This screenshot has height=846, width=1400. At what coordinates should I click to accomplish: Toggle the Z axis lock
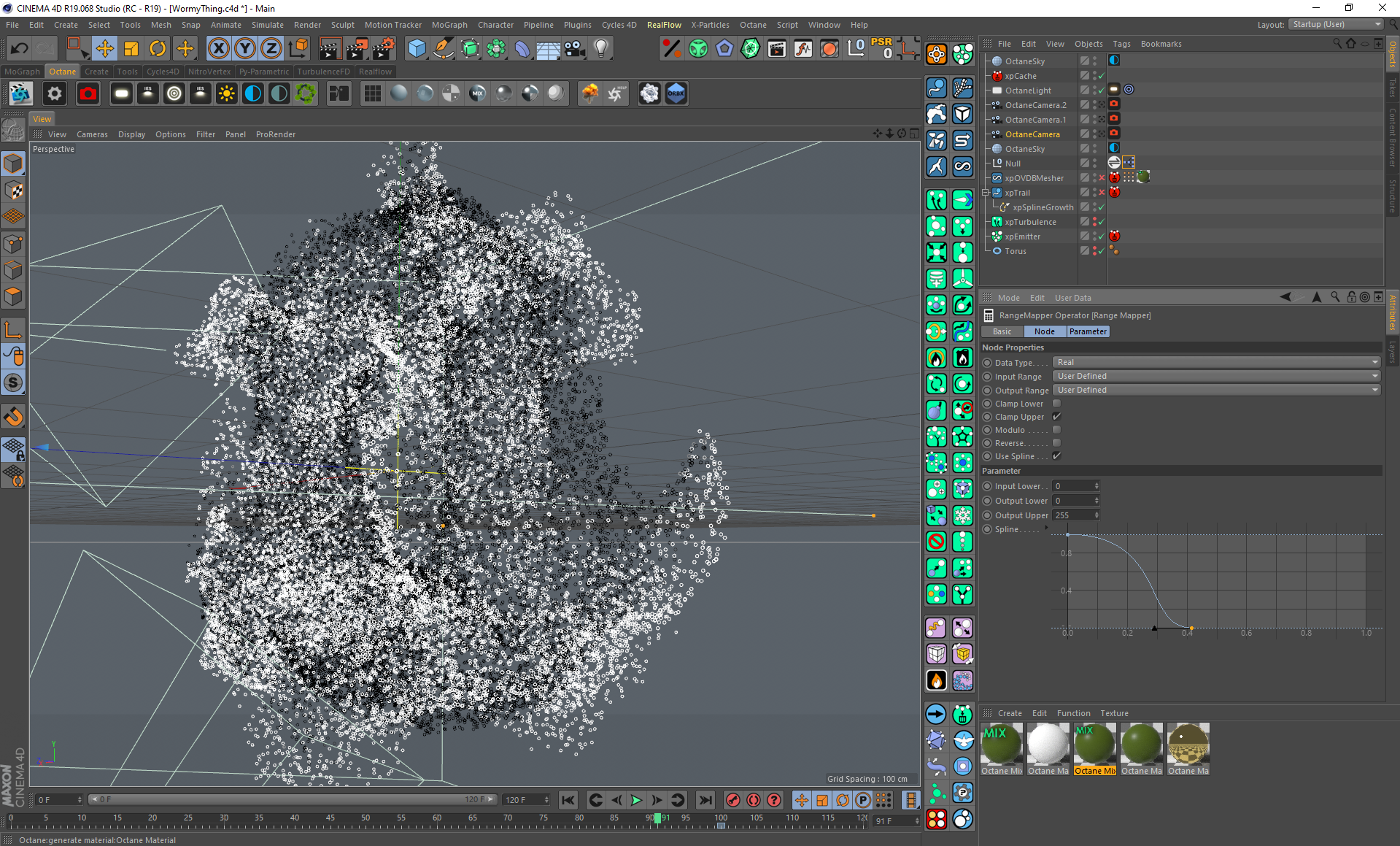coord(271,49)
